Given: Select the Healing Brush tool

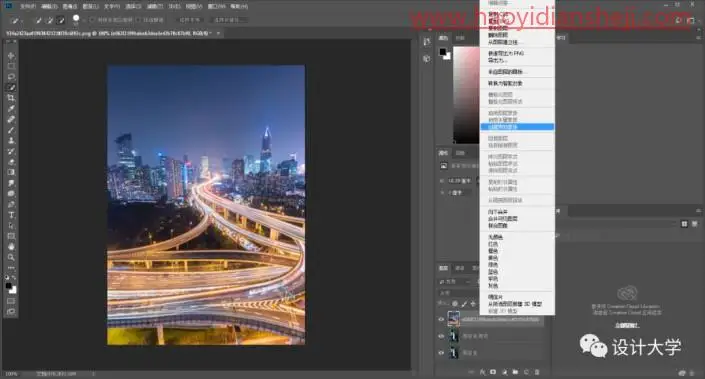Looking at the screenshot, I should 11,119.
